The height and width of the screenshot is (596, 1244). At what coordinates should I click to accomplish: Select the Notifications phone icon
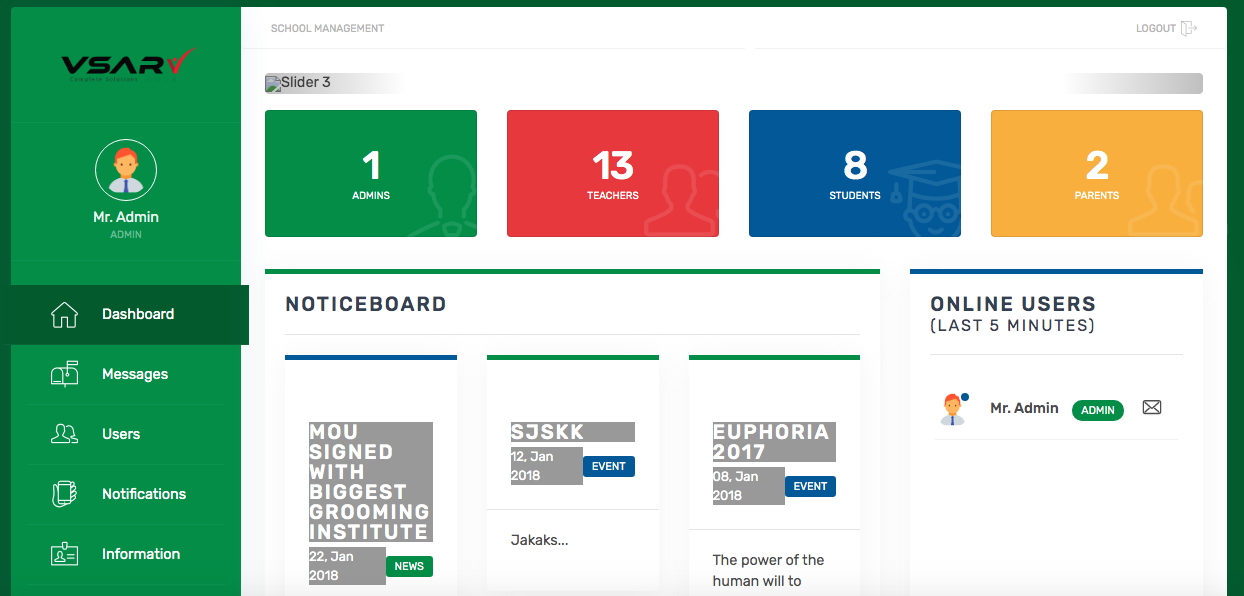(x=64, y=494)
